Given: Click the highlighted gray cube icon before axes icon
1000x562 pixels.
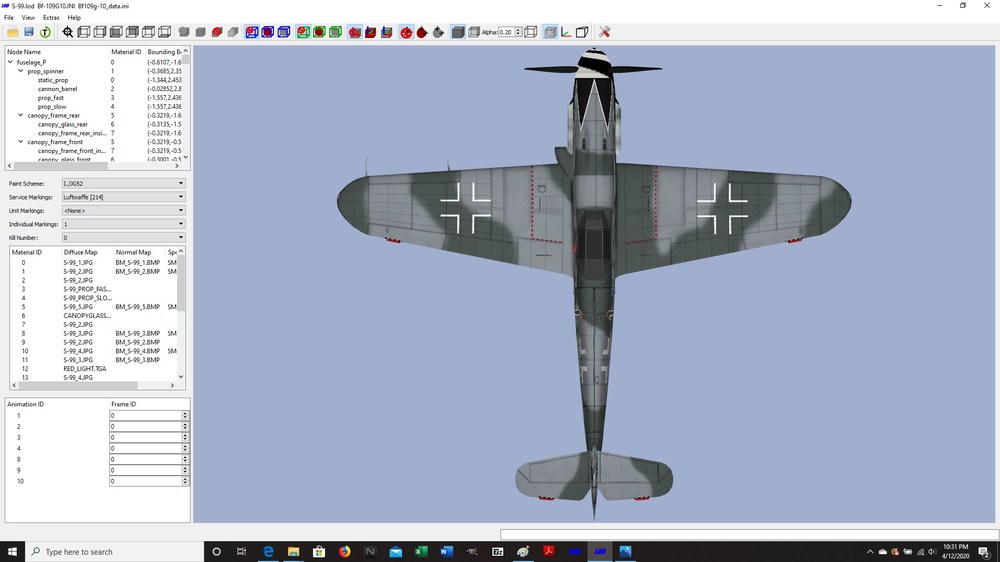Looking at the screenshot, I should [x=550, y=32].
